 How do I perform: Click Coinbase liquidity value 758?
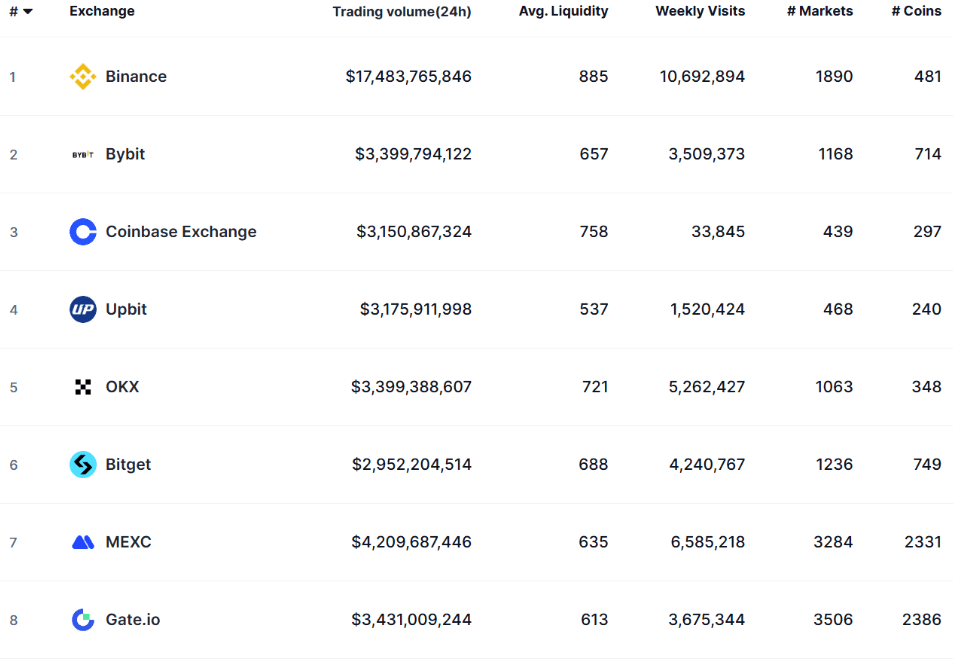[x=594, y=232]
